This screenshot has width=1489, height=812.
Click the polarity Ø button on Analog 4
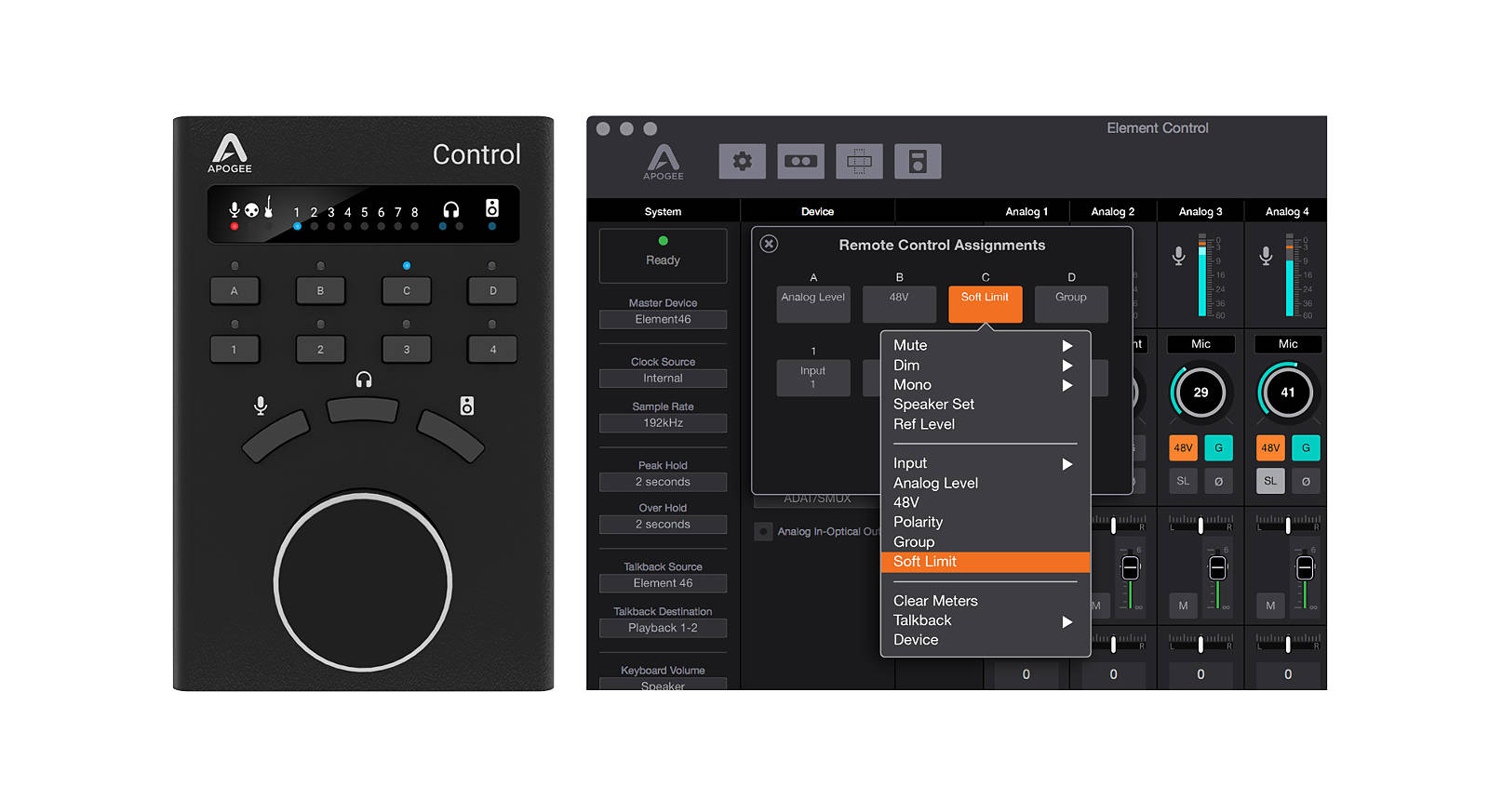point(1306,481)
